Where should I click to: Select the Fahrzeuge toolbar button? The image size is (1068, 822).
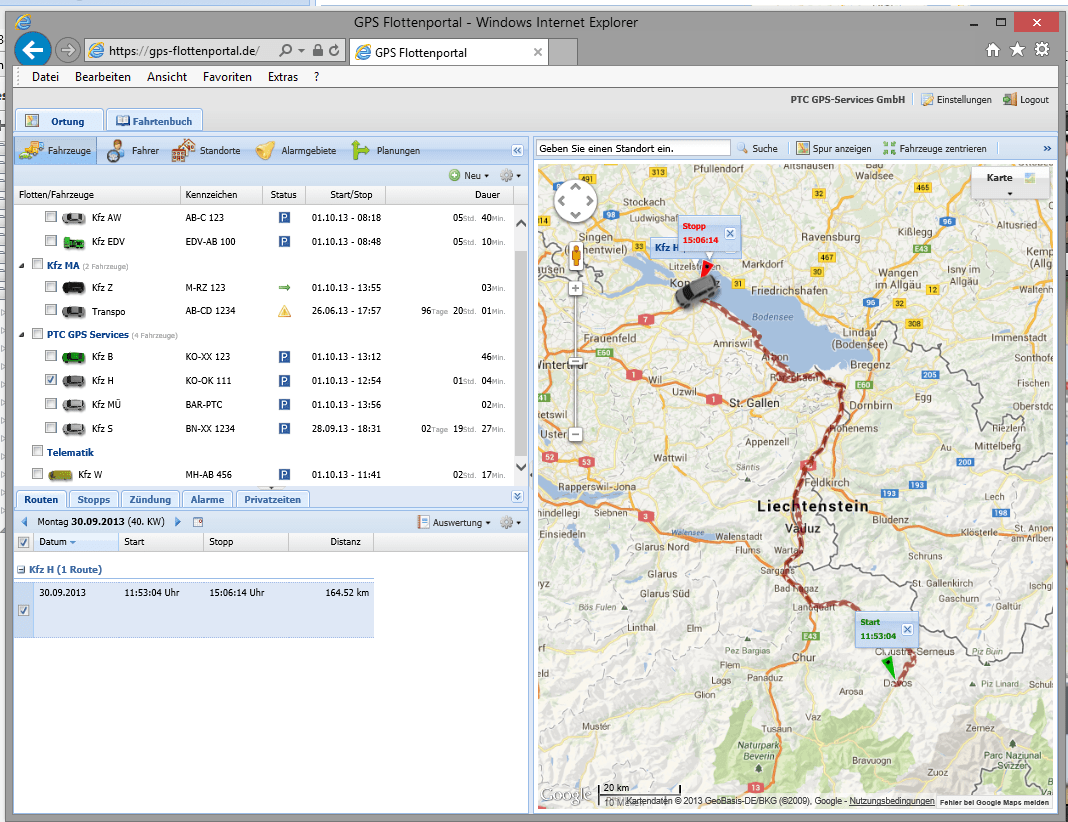pos(55,151)
